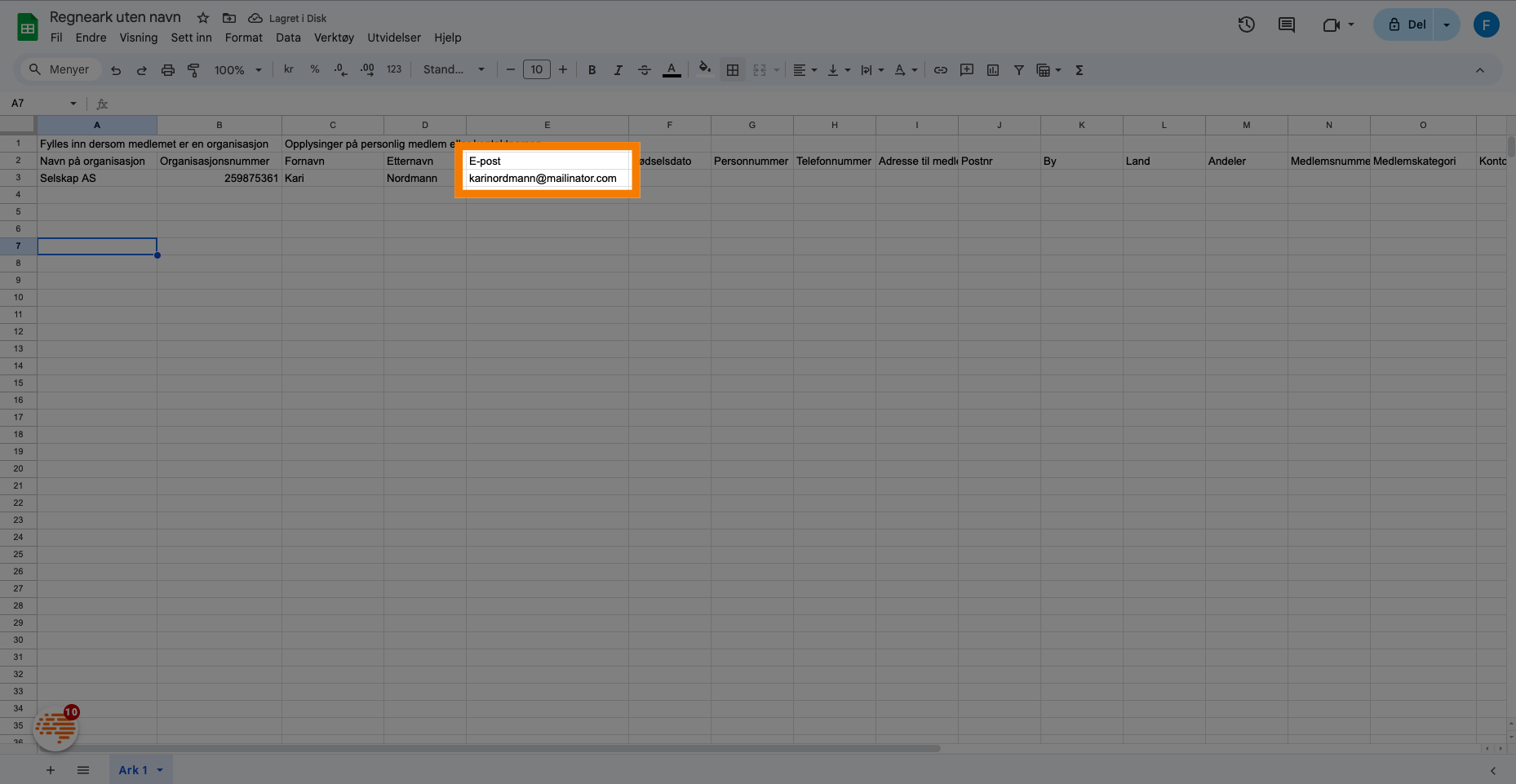
Task: Format as currency with kr button
Action: [x=289, y=70]
